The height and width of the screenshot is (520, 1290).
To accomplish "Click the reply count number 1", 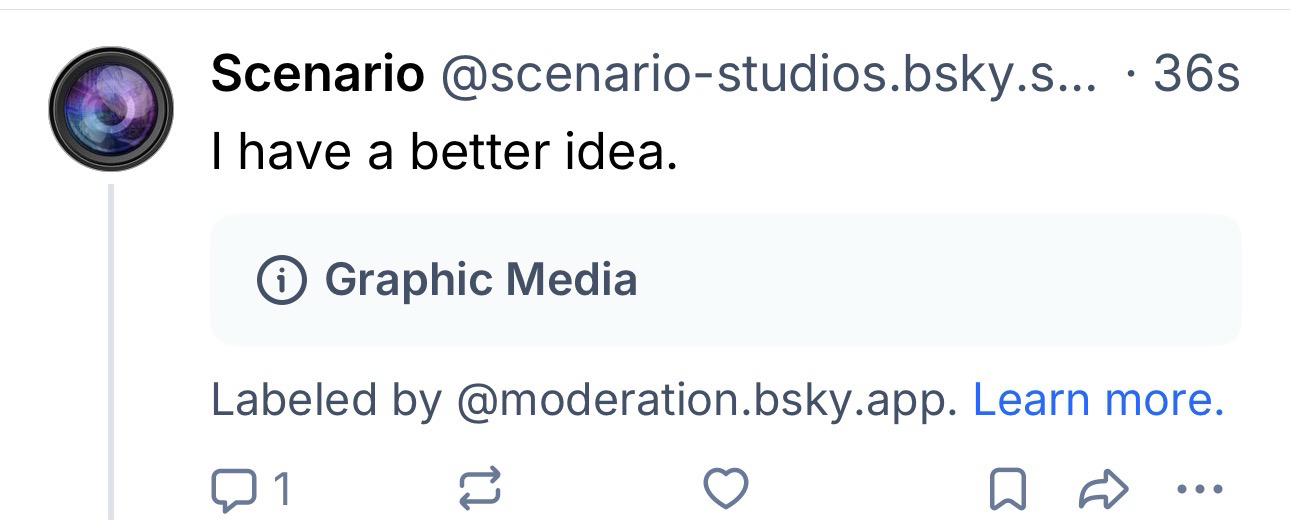I will 281,490.
